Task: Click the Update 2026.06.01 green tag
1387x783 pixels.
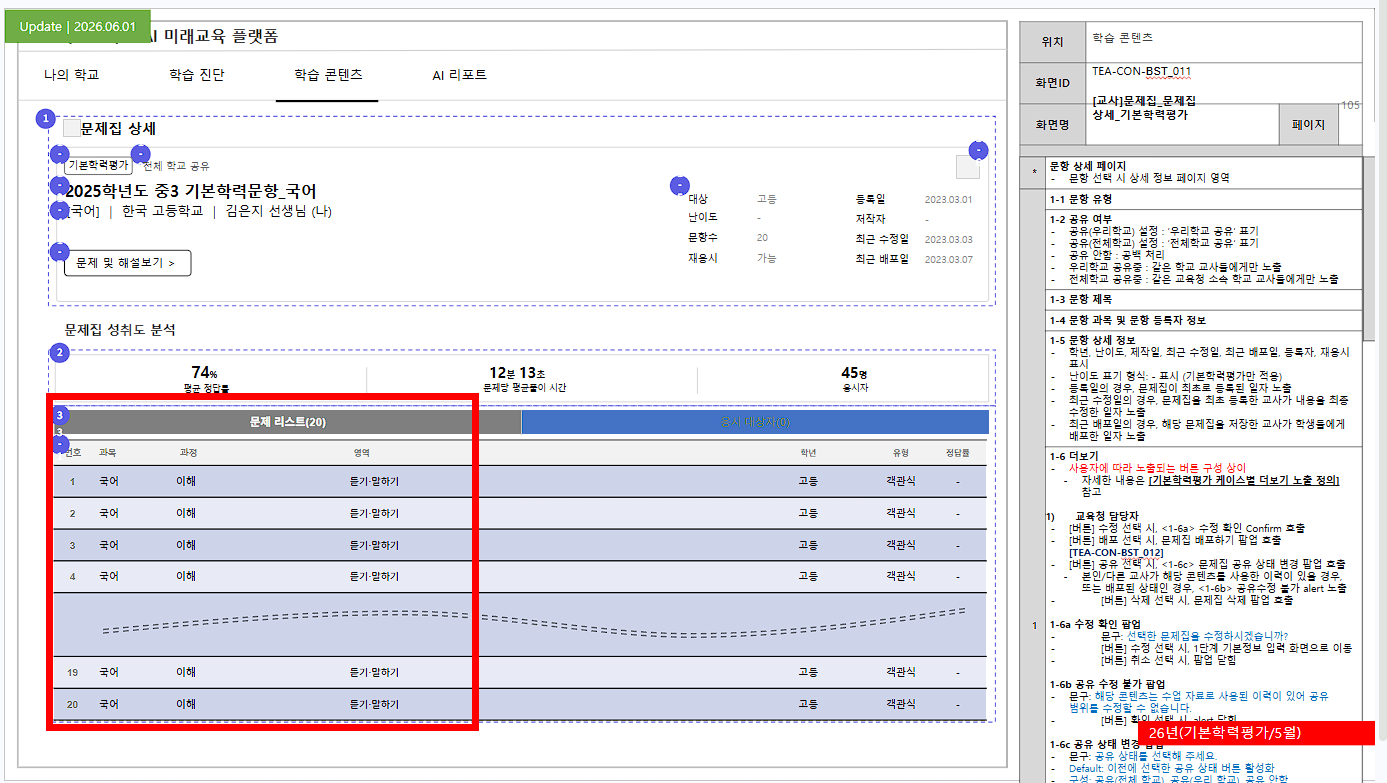Action: [x=78, y=26]
